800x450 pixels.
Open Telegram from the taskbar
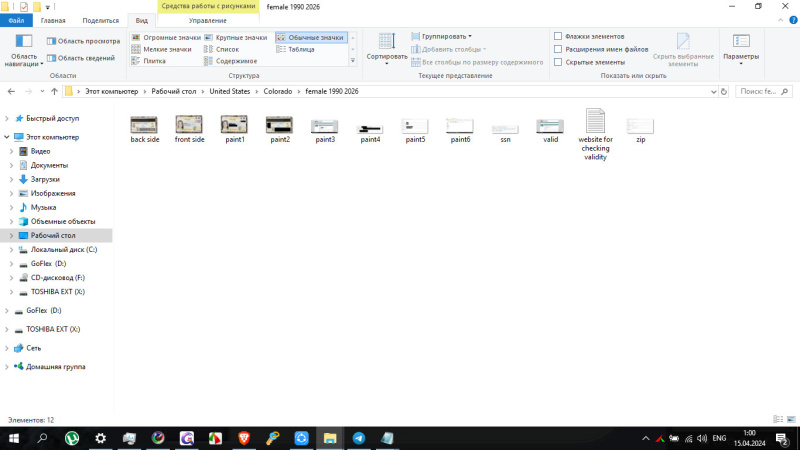(358, 438)
